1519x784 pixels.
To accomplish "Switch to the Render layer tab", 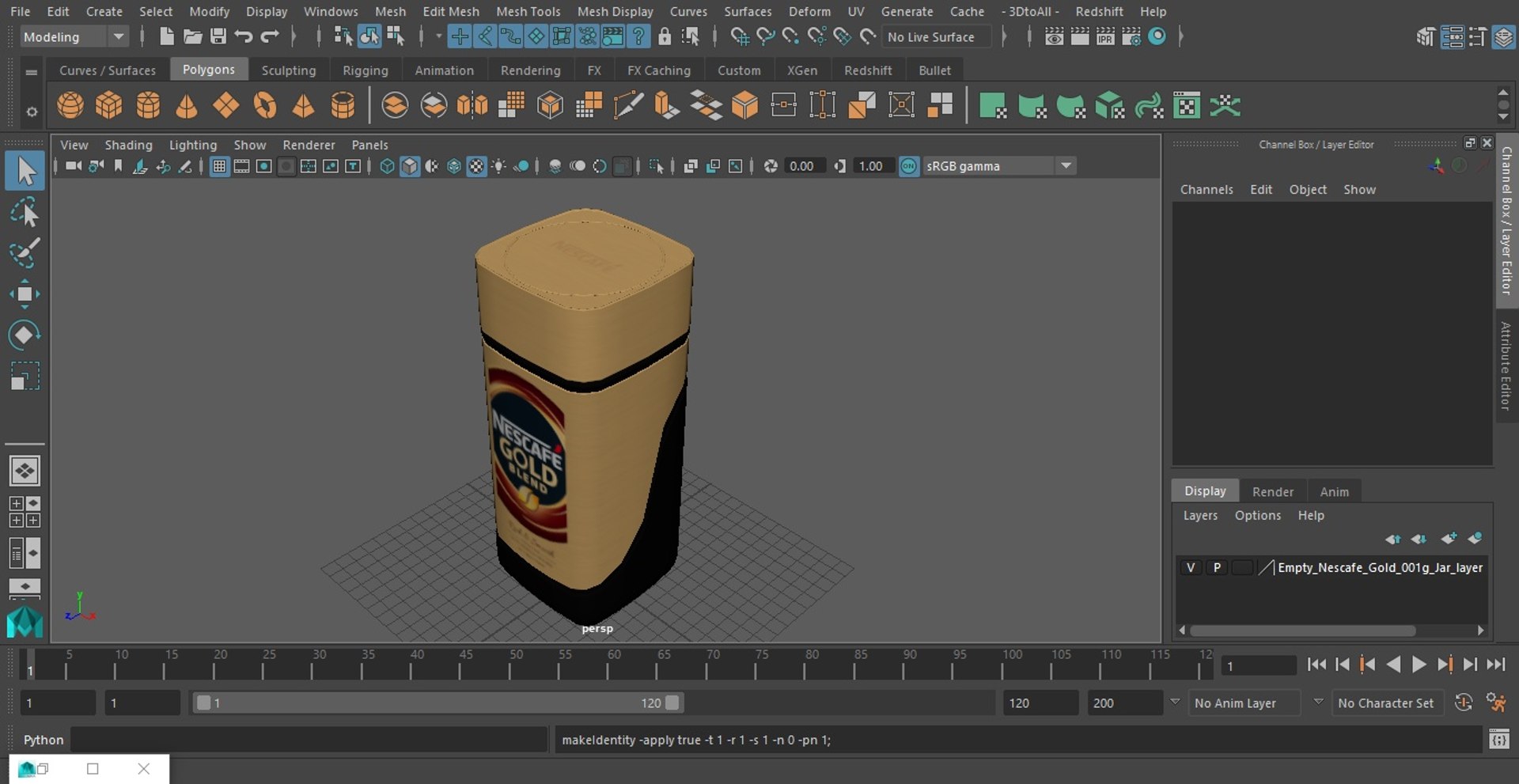I will click(x=1273, y=491).
